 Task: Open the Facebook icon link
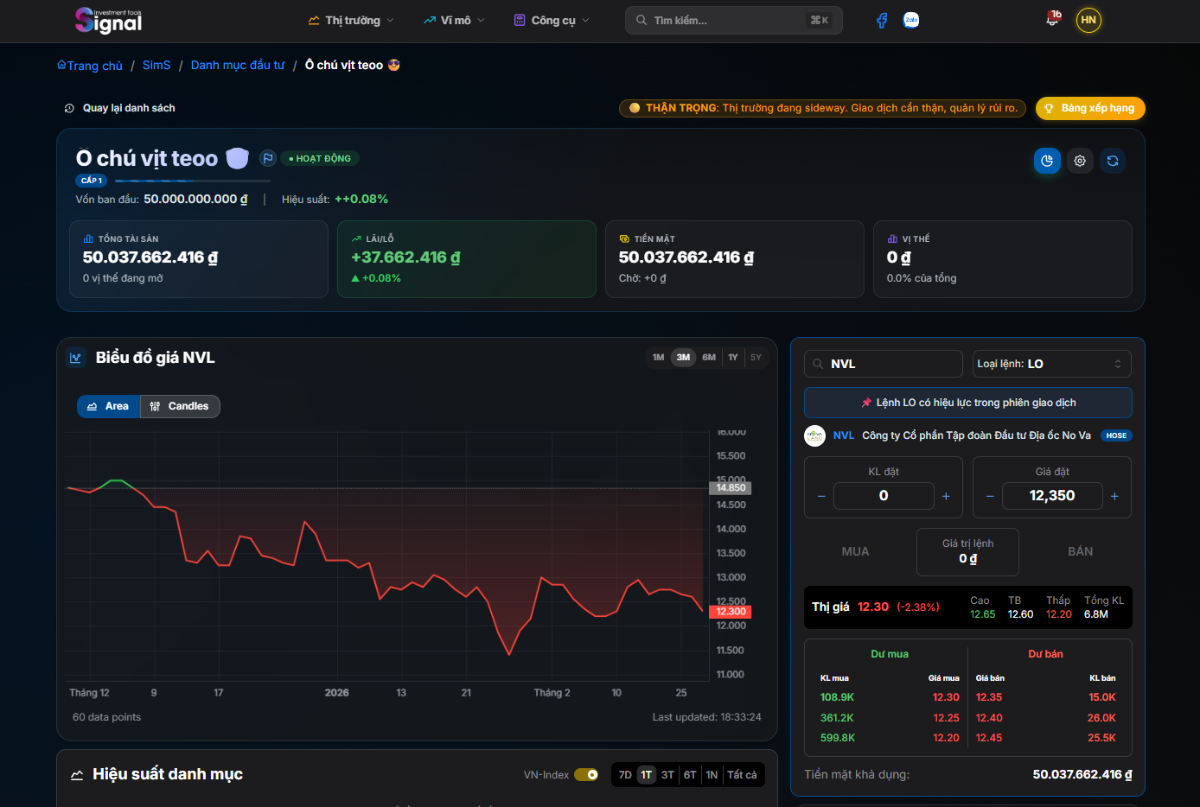pos(882,20)
